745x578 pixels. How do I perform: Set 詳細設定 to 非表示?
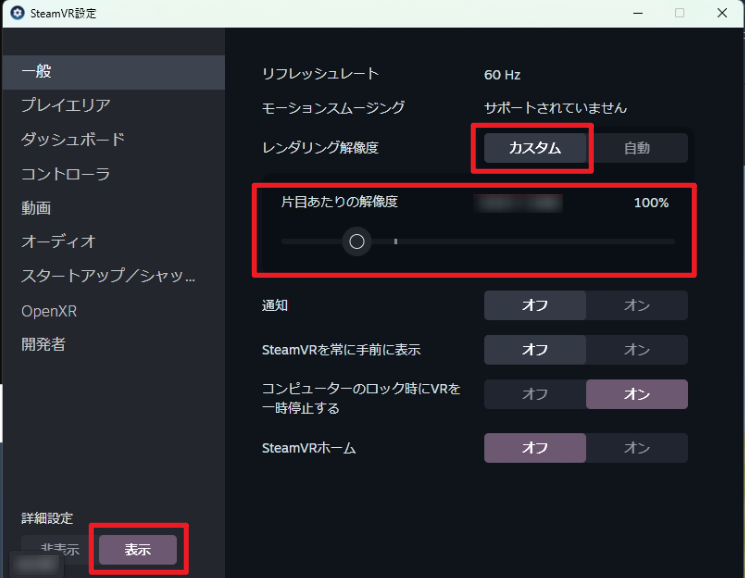[60, 550]
